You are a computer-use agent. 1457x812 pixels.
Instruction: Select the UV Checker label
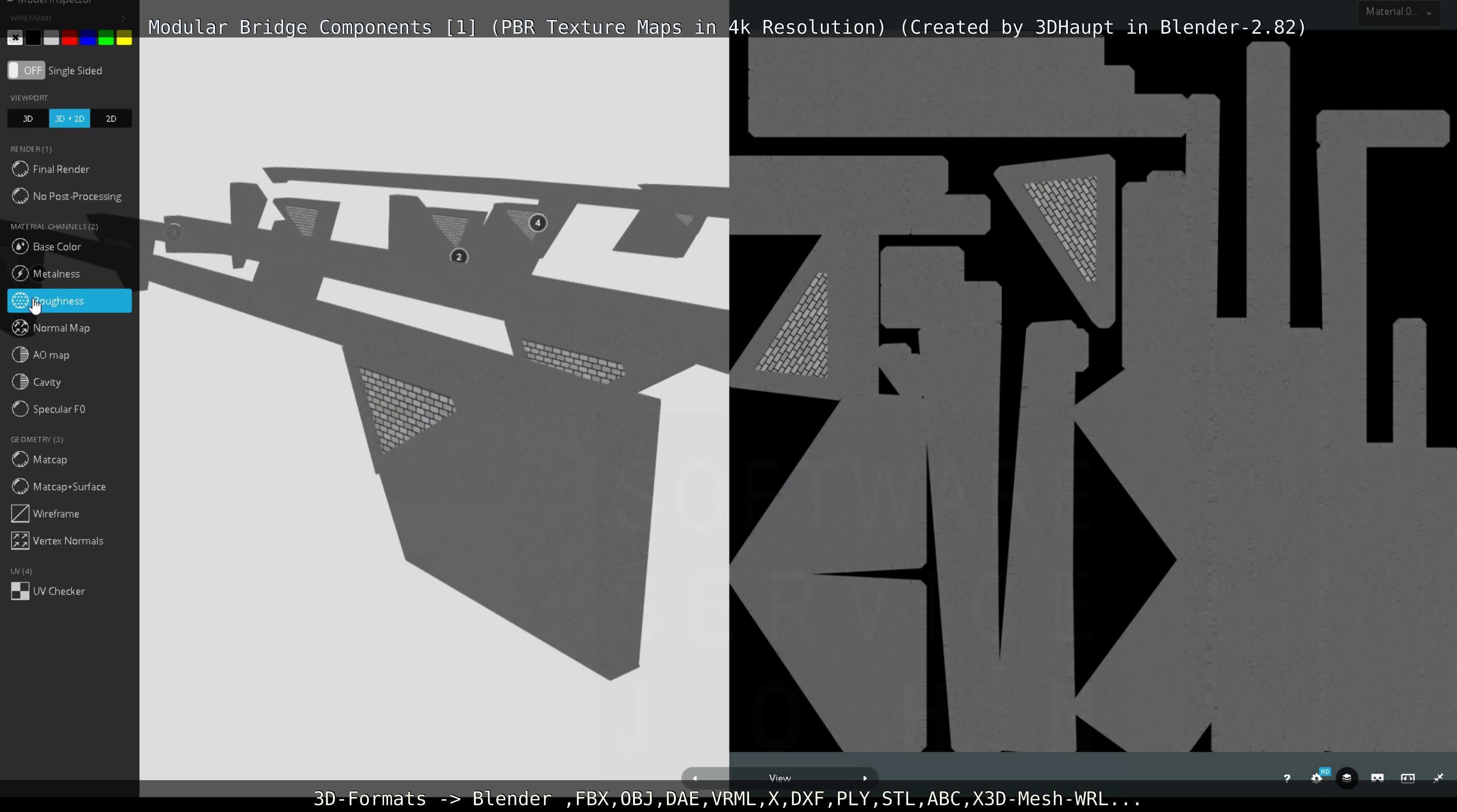59,592
